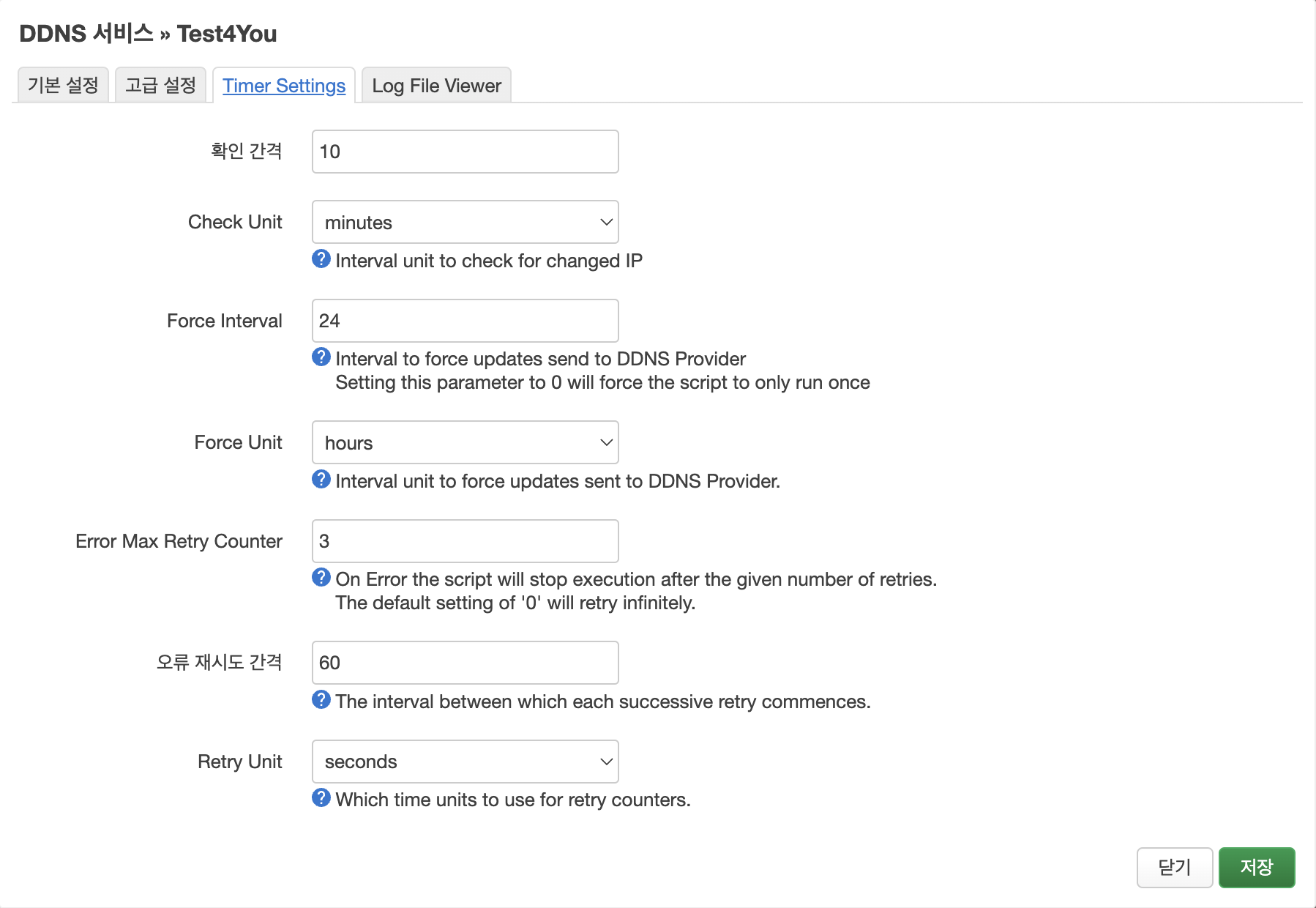Click help icon under Retry Unit dropdown
1316x908 pixels.
pos(321,797)
